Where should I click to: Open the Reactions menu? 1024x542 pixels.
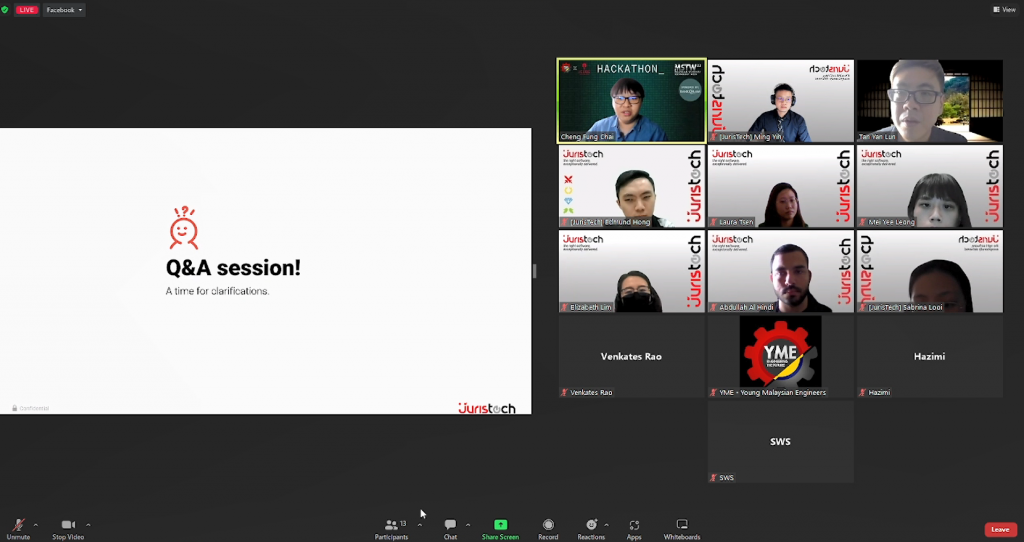pos(591,528)
